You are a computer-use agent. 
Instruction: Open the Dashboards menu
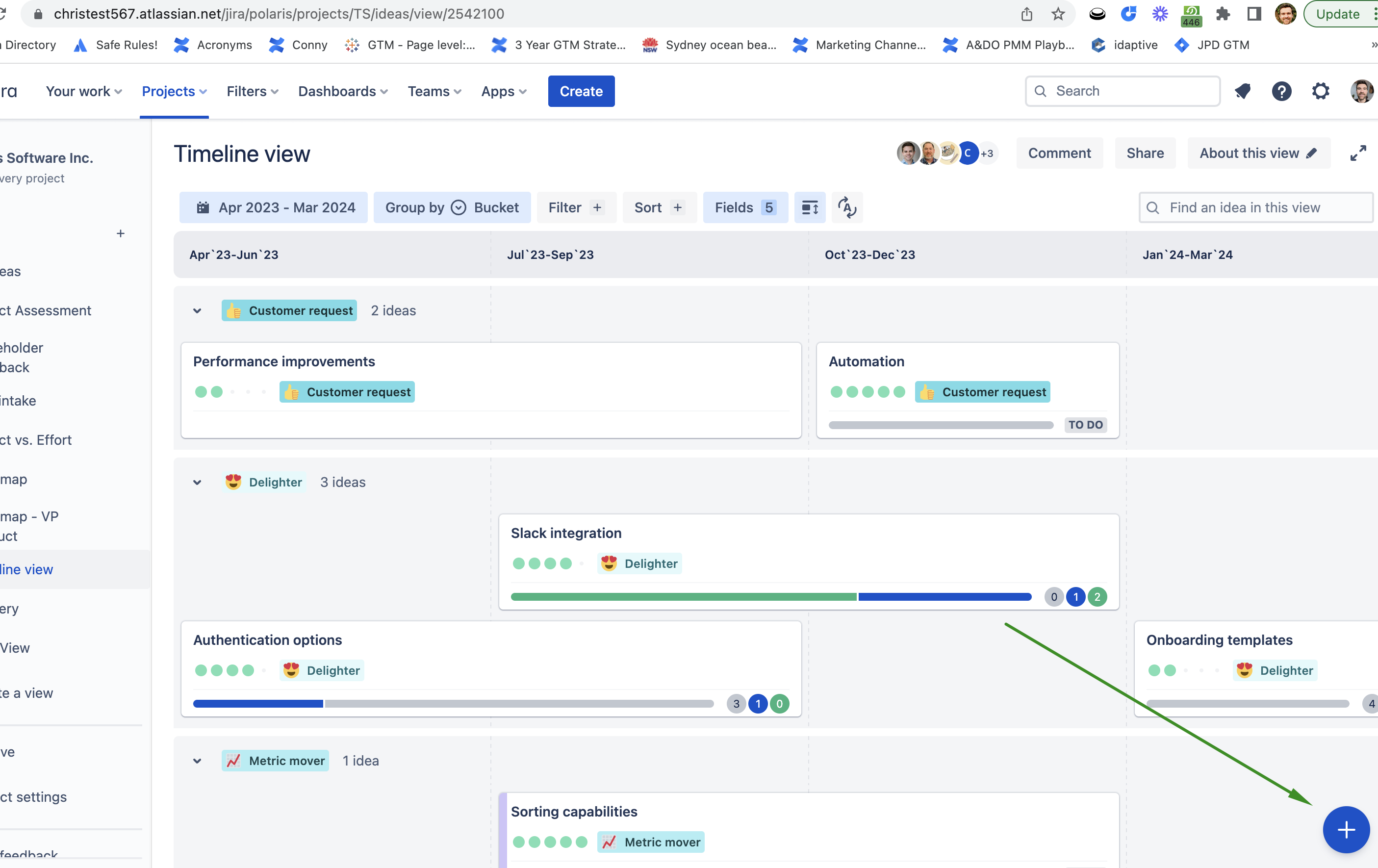(342, 91)
